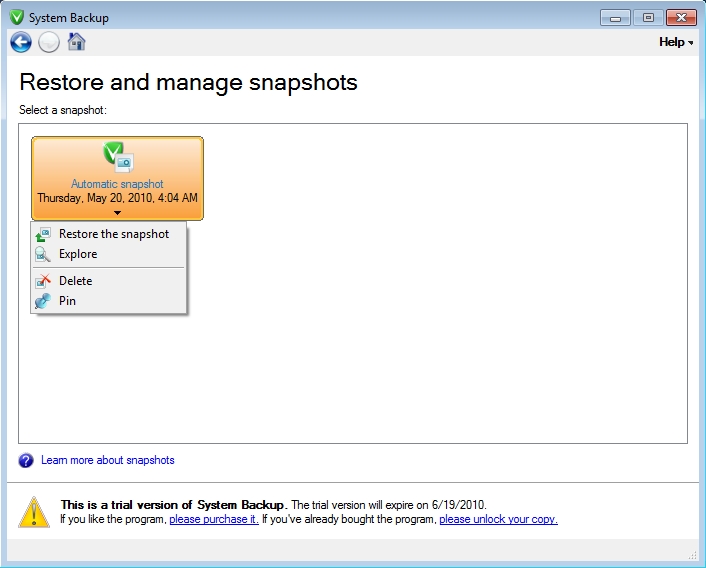Open the Help dropdown menu
The image size is (706, 568).
click(x=676, y=42)
